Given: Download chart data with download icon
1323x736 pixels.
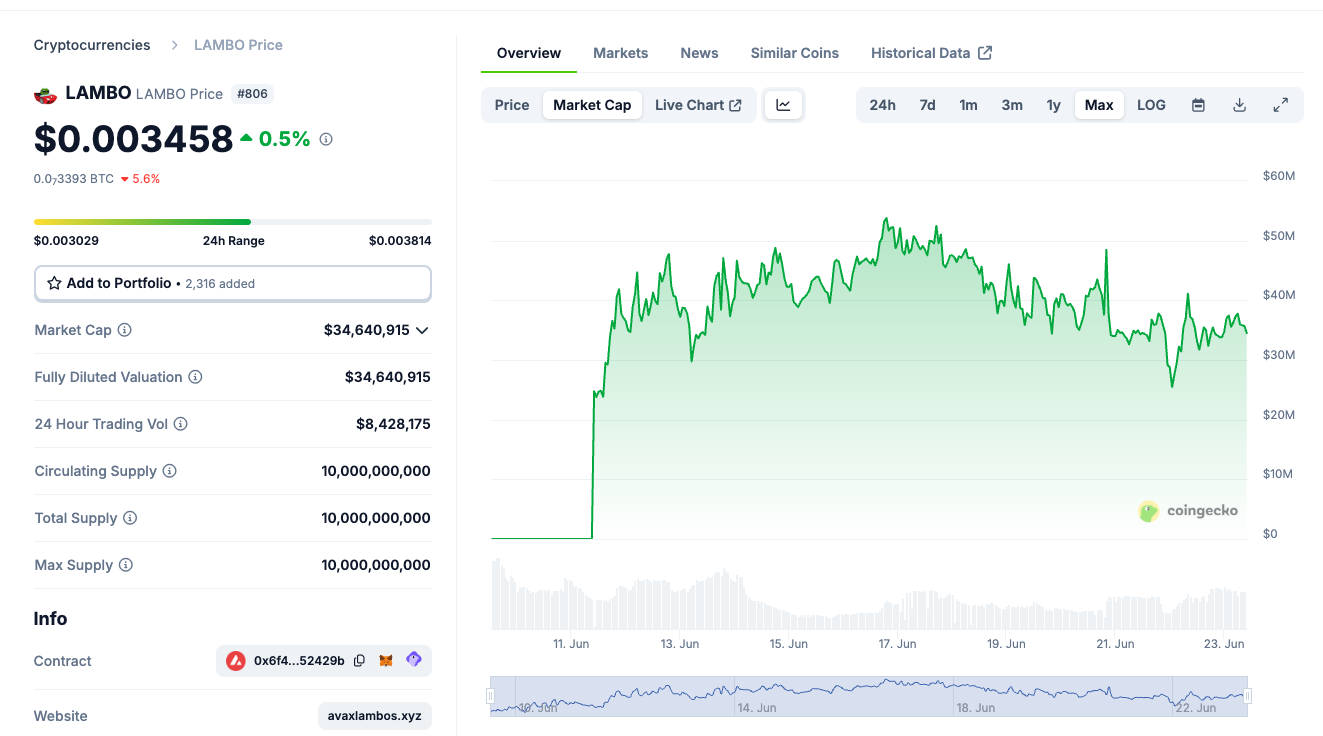Looking at the screenshot, I should pyautogui.click(x=1239, y=105).
